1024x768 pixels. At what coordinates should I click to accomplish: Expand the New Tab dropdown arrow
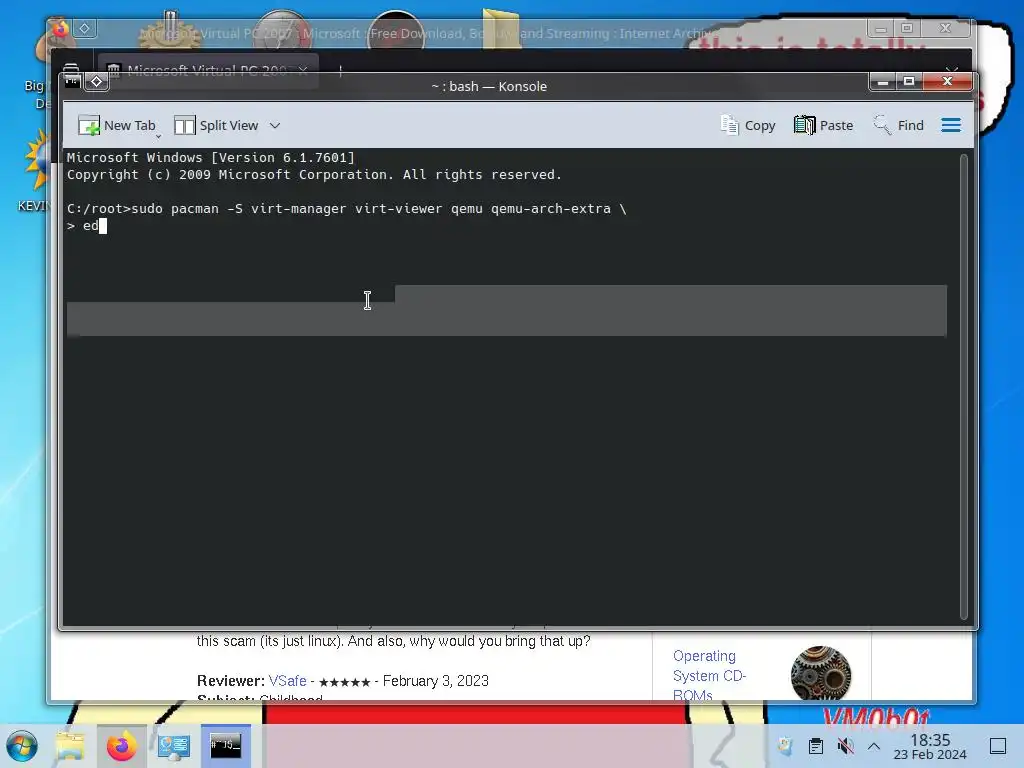(x=158, y=136)
